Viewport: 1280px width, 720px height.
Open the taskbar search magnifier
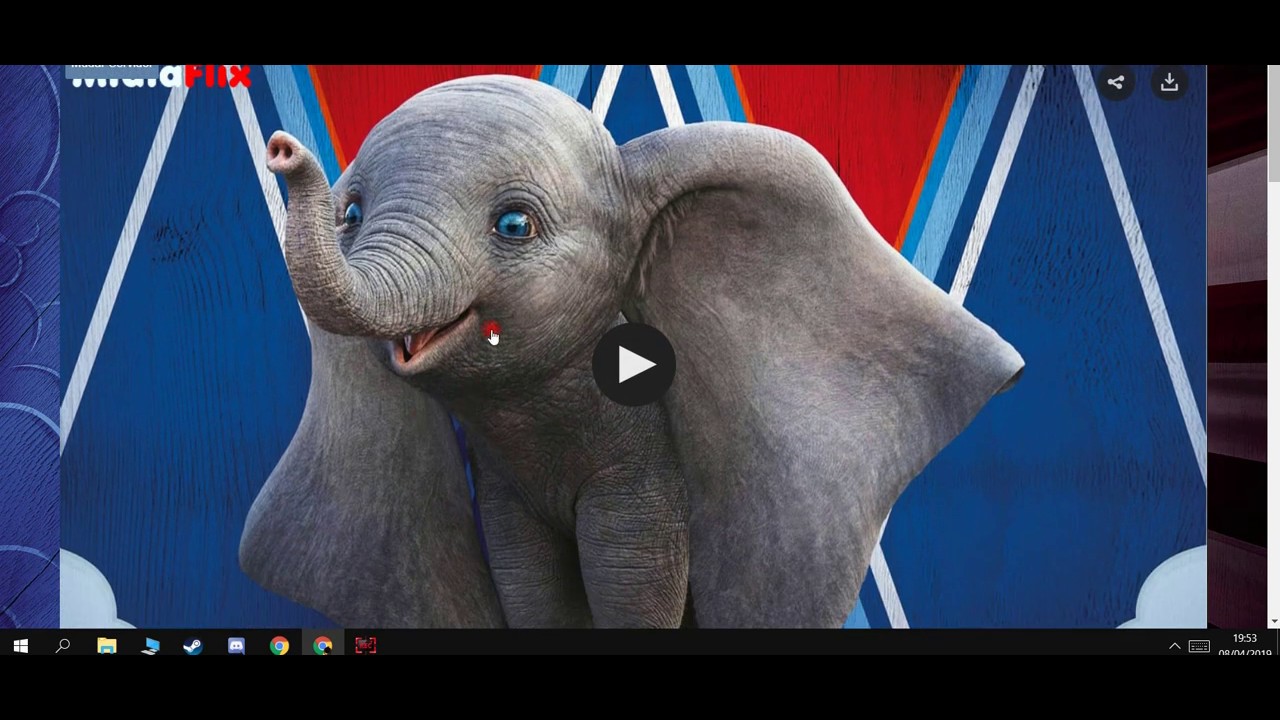pyautogui.click(x=63, y=646)
